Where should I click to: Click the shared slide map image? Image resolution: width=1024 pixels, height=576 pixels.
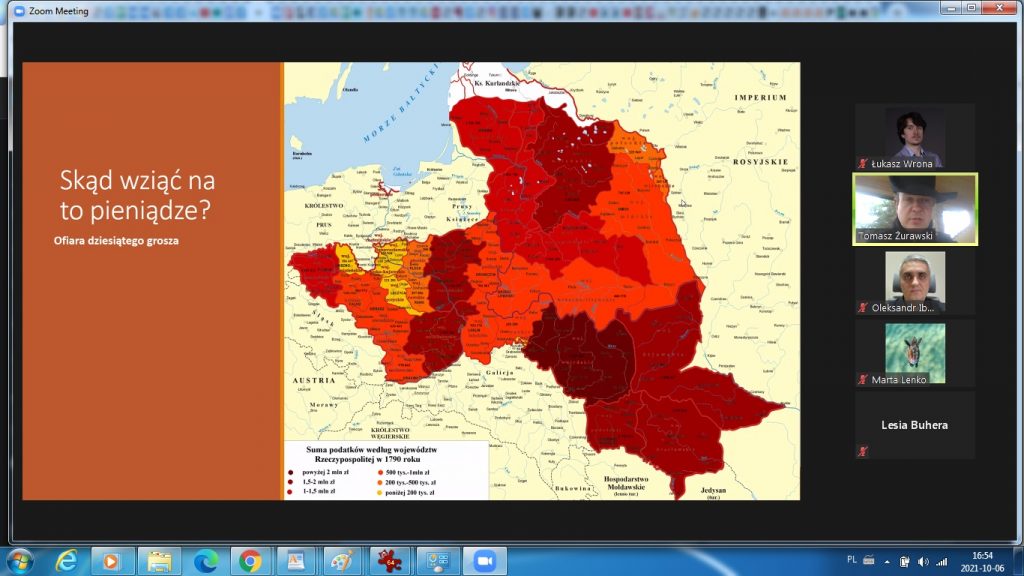[540, 280]
